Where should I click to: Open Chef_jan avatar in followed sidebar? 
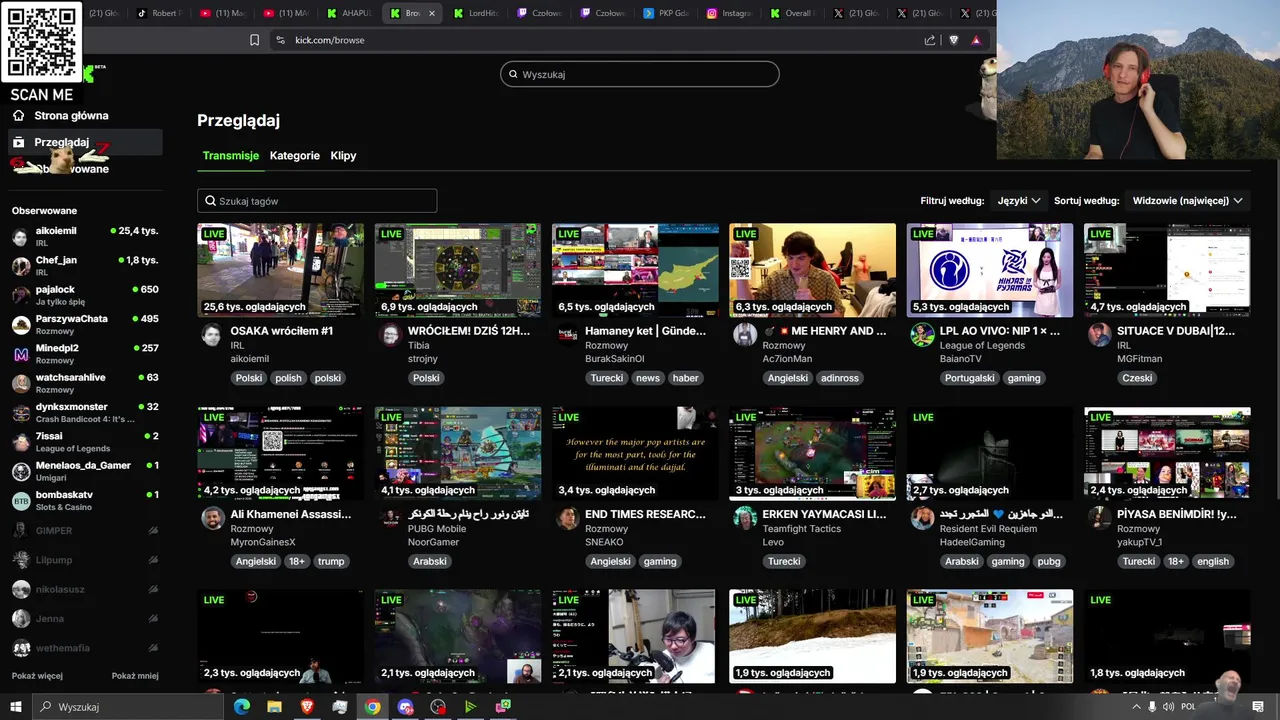(x=20, y=266)
